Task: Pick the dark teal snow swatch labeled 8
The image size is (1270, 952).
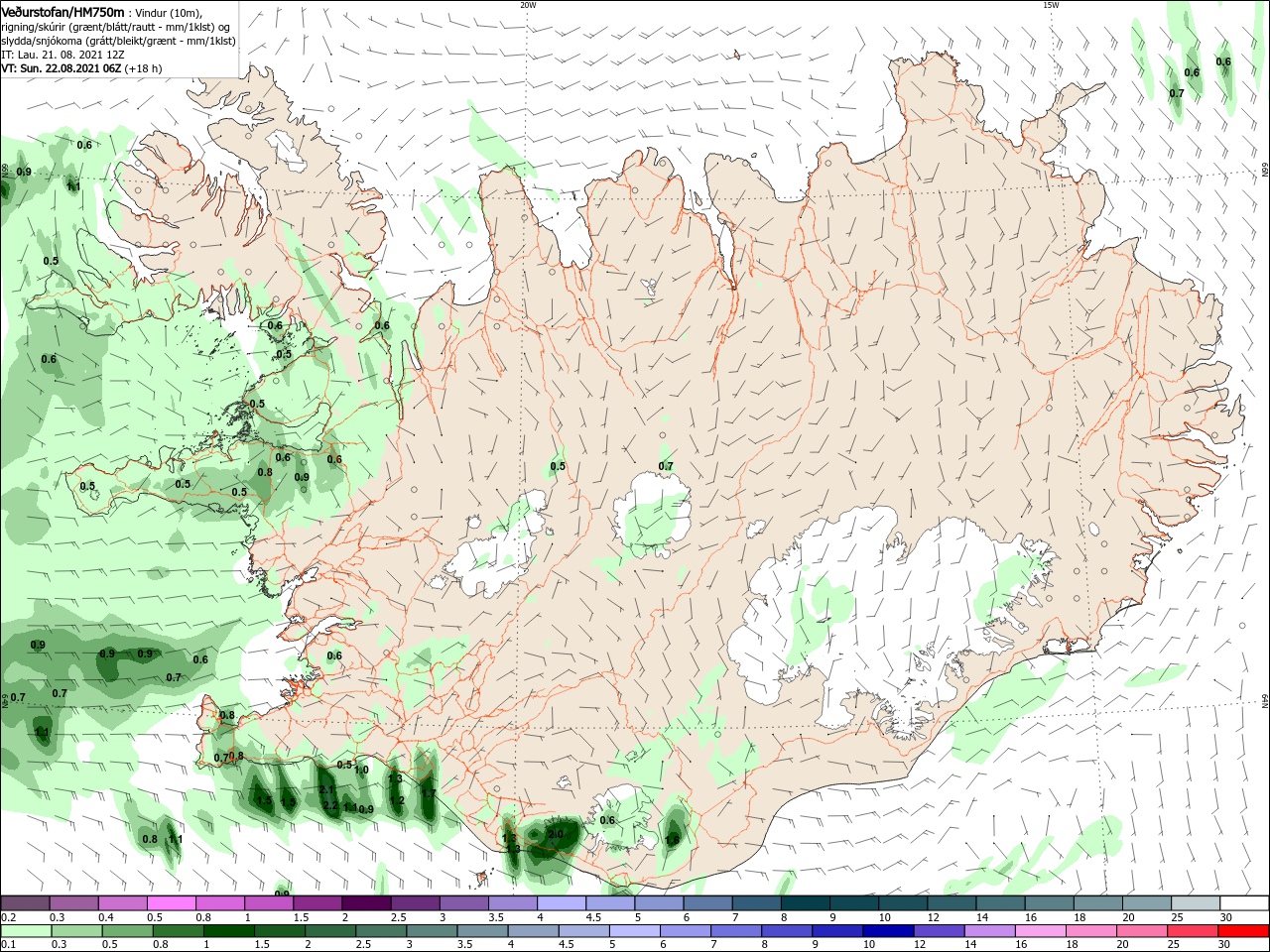Action: coord(806,902)
